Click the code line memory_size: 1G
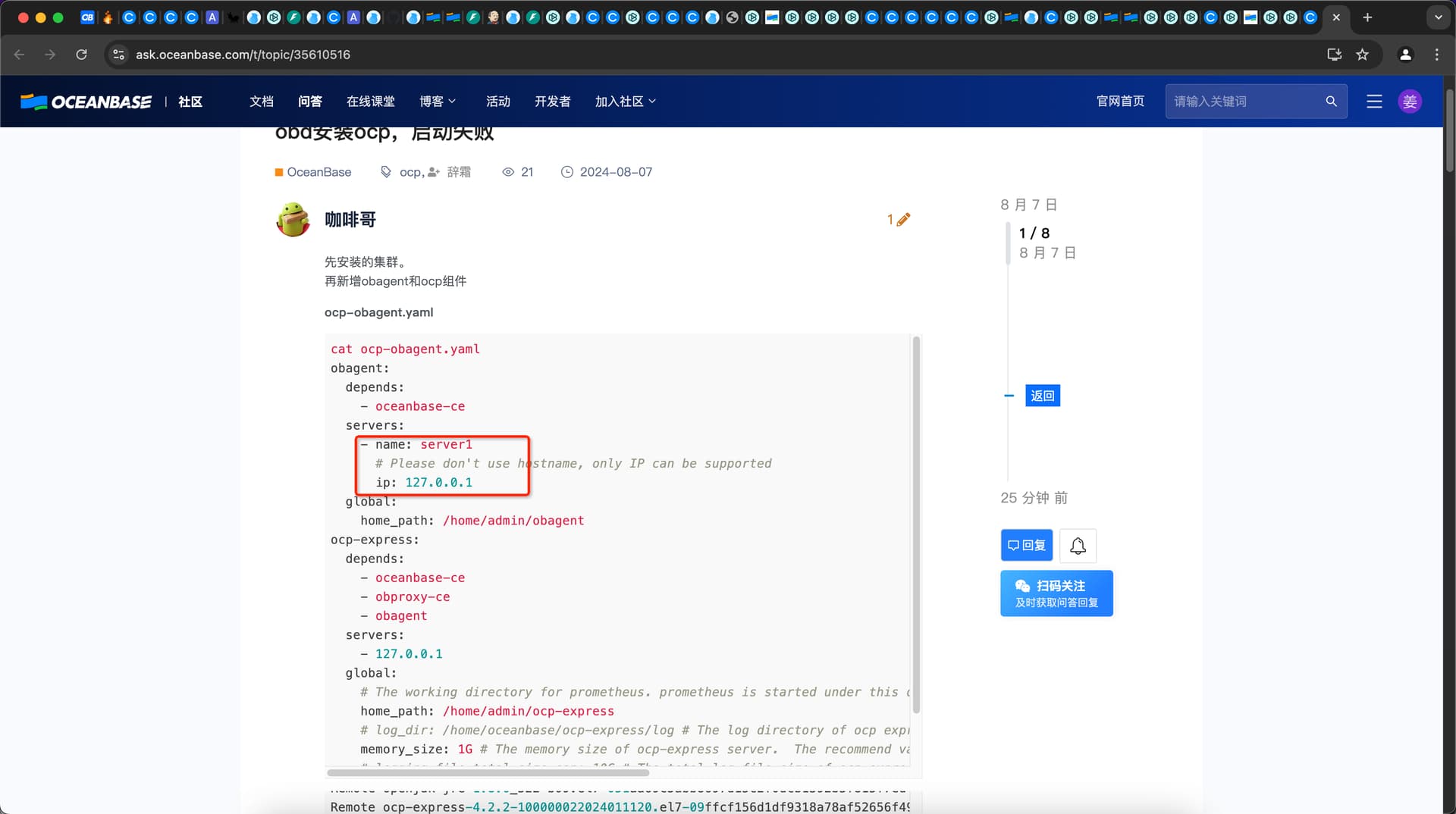The image size is (1456, 814). click(416, 750)
